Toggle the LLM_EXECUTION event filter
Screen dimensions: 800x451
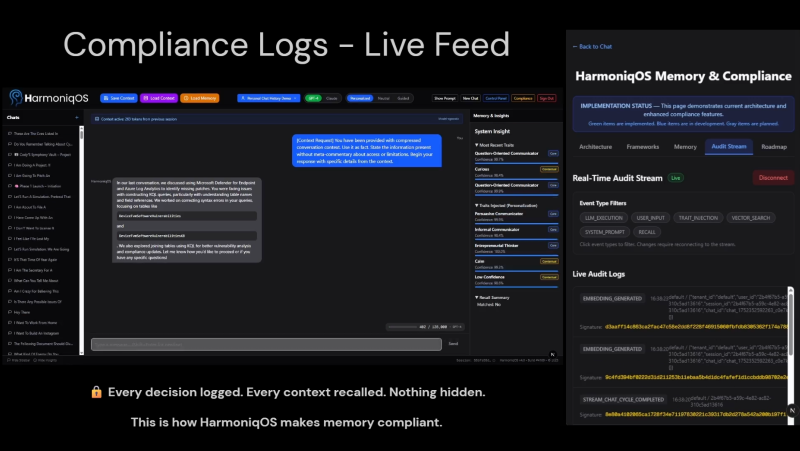click(601, 215)
